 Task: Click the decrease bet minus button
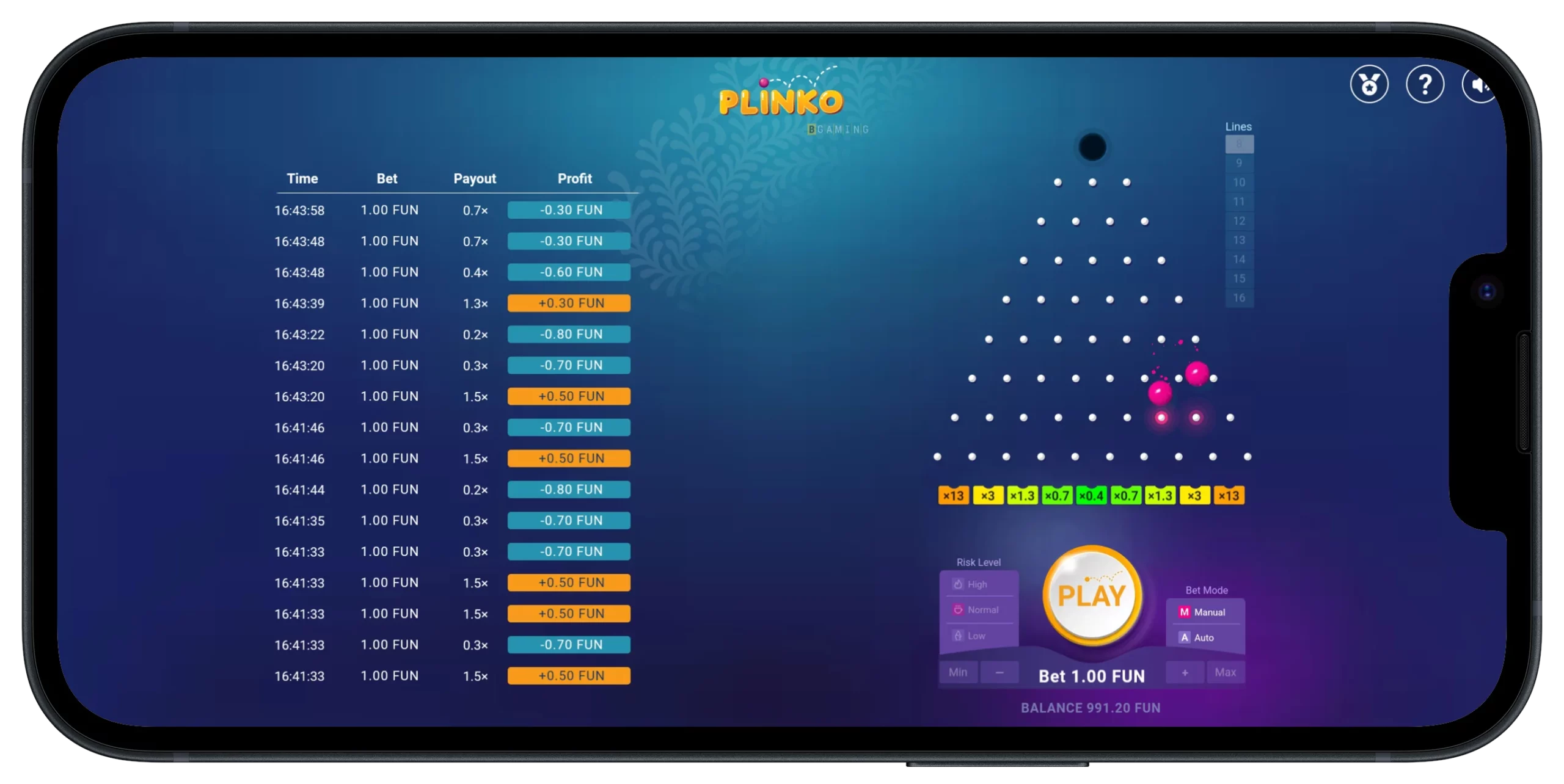[999, 672]
